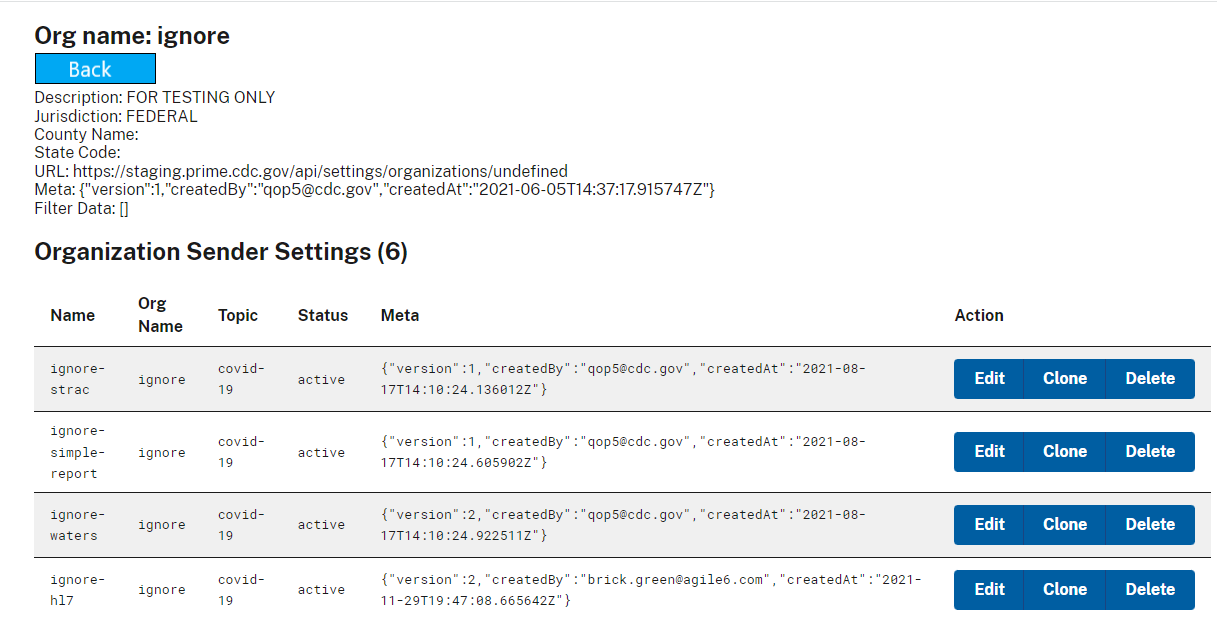Clone the ignore-hl7 sender
The width and height of the screenshot is (1217, 621).
pos(1064,589)
